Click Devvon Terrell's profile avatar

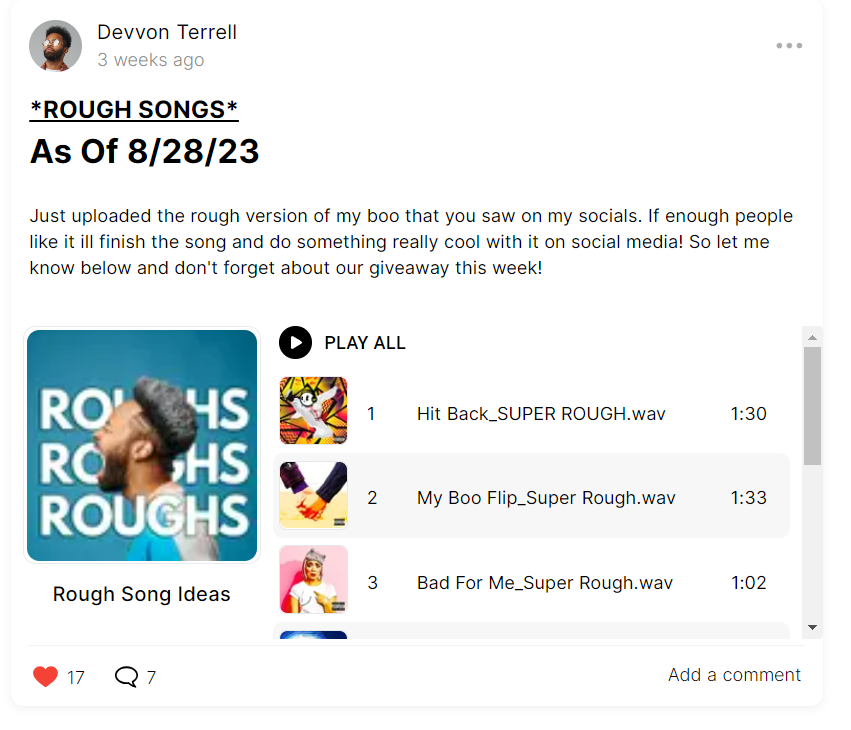tap(56, 46)
